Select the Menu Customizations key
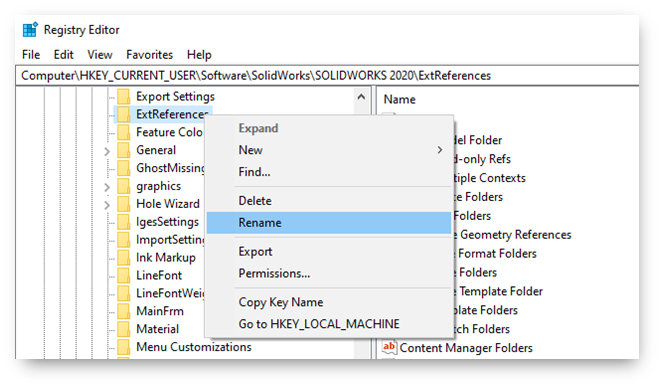The image size is (663, 388). click(x=194, y=347)
